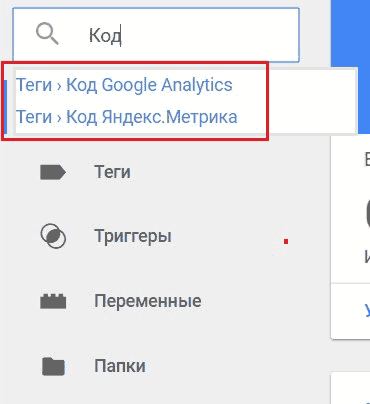The height and width of the screenshot is (404, 370).
Task: Click the partially visible blue link on right card
Action: pyautogui.click(x=367, y=311)
